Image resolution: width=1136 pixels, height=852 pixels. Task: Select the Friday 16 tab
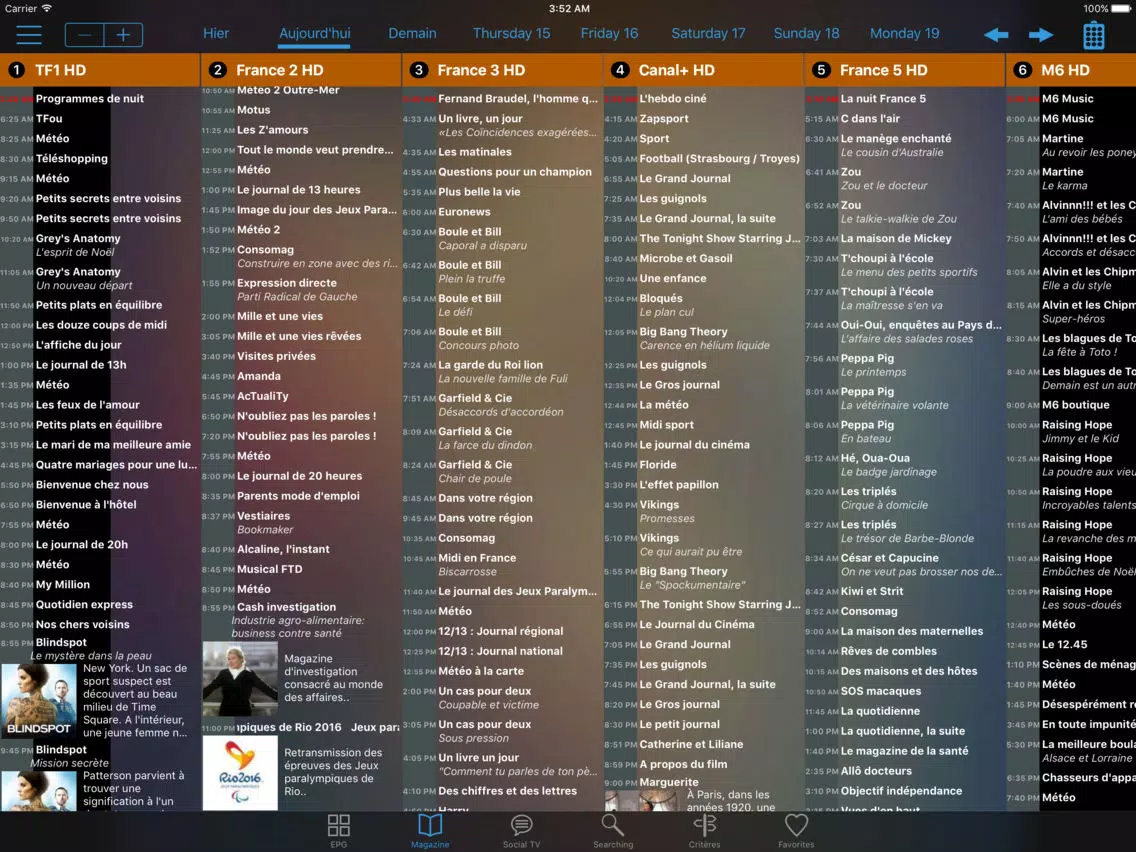coord(609,33)
